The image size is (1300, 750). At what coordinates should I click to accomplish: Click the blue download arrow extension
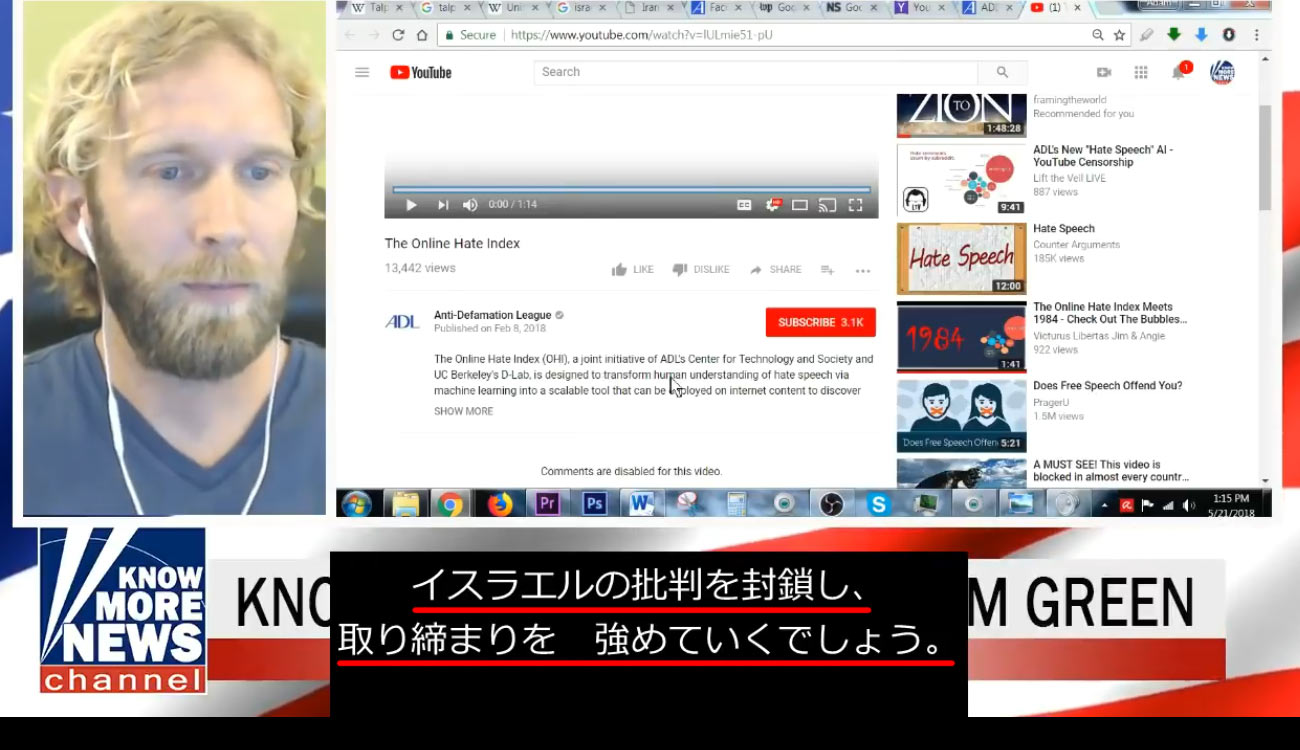click(x=1201, y=34)
